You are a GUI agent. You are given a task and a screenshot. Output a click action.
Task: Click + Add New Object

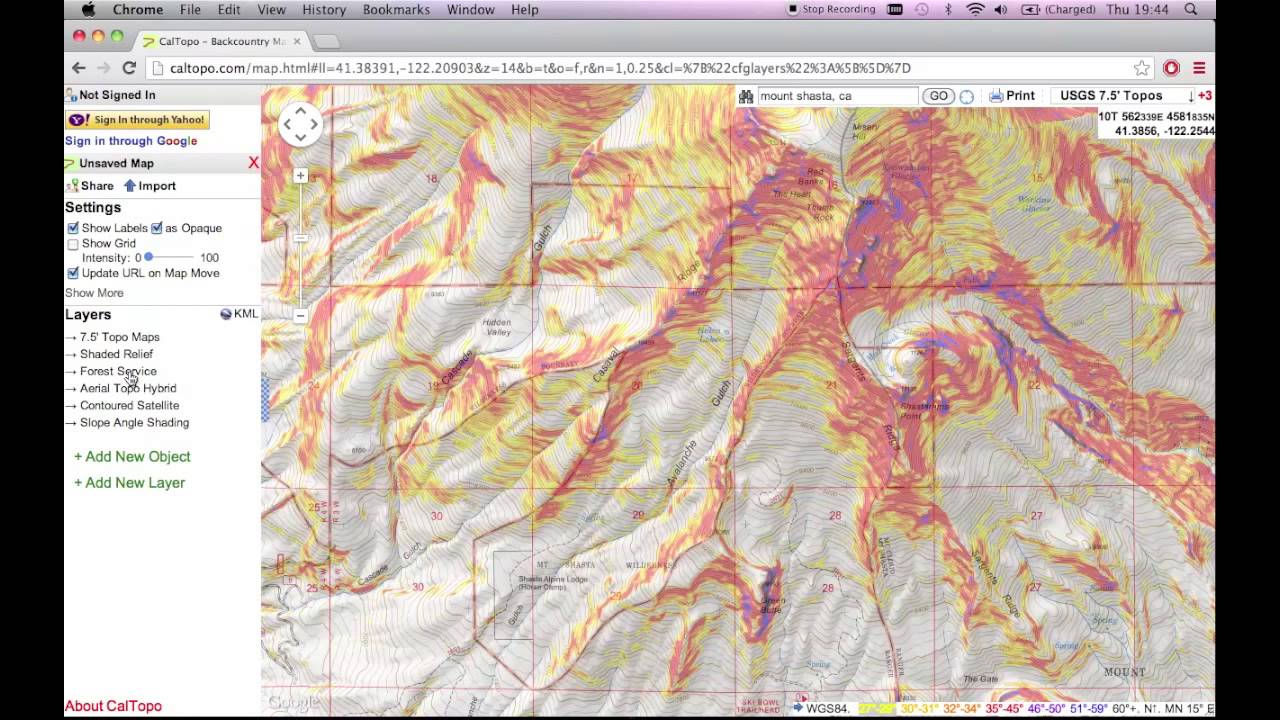(132, 457)
